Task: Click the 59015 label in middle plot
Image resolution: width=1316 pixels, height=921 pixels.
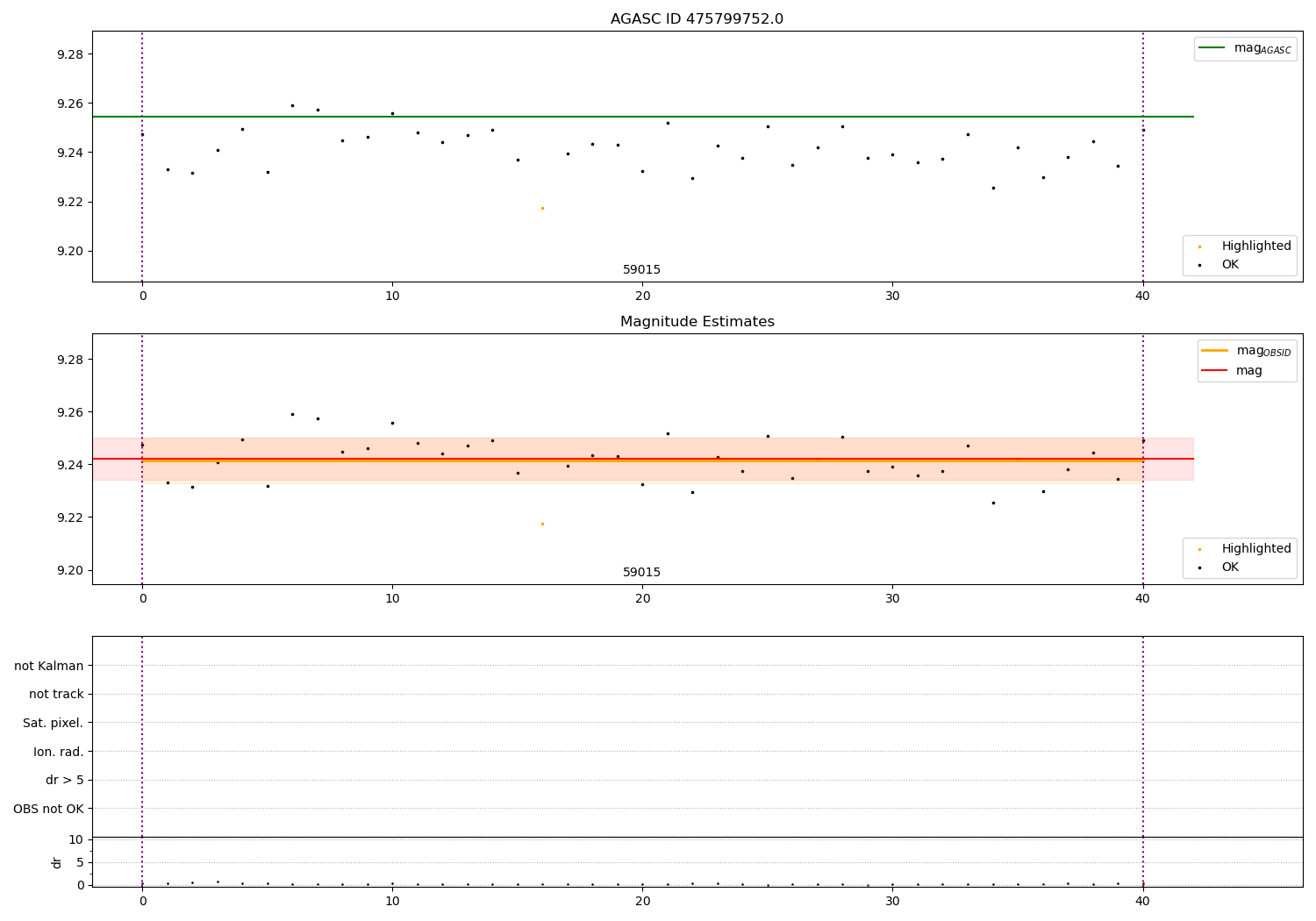Action: [x=641, y=573]
